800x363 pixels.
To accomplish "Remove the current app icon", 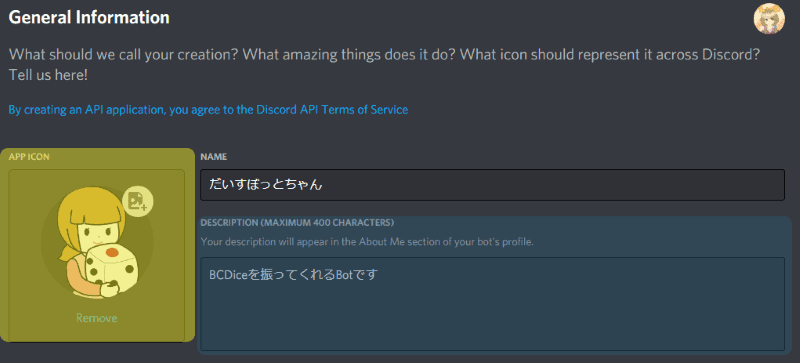I will (96, 318).
